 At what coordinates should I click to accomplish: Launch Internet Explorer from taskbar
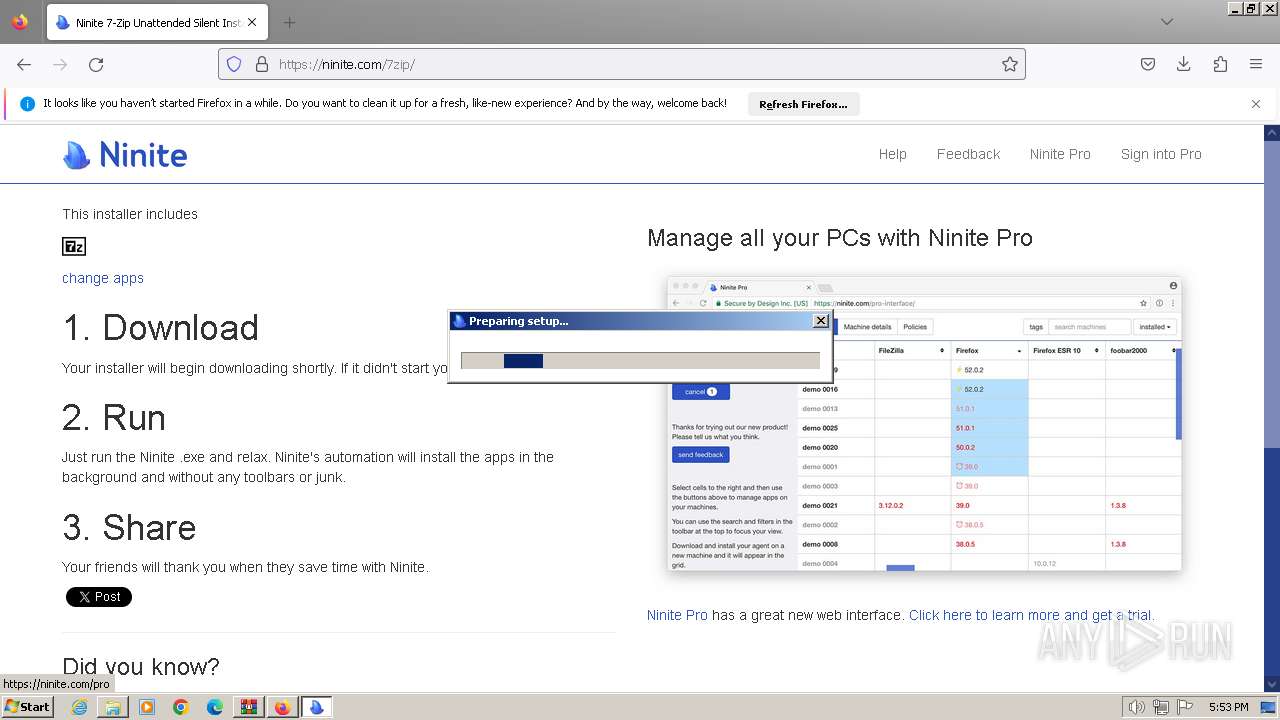click(79, 707)
